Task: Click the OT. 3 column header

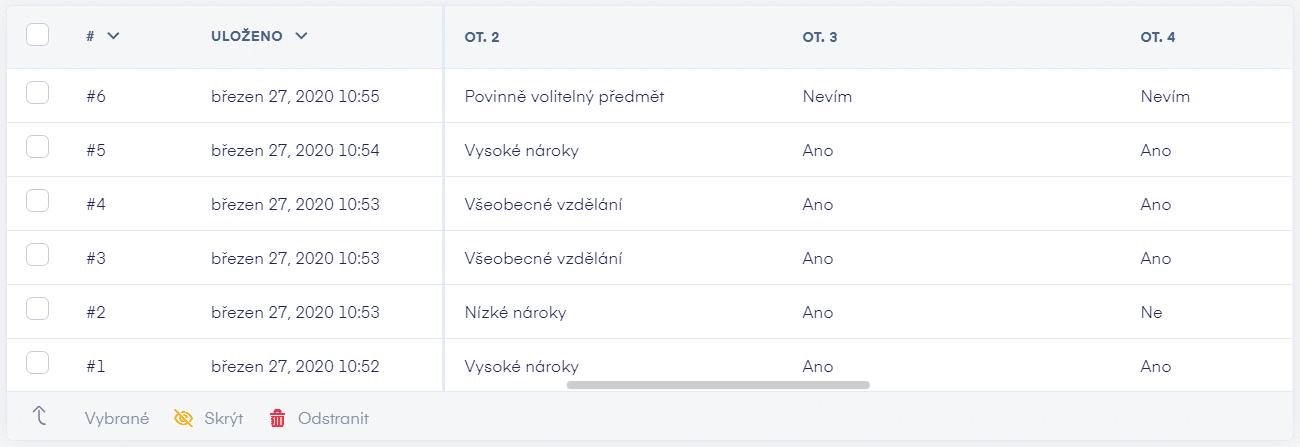Action: pyautogui.click(x=820, y=37)
